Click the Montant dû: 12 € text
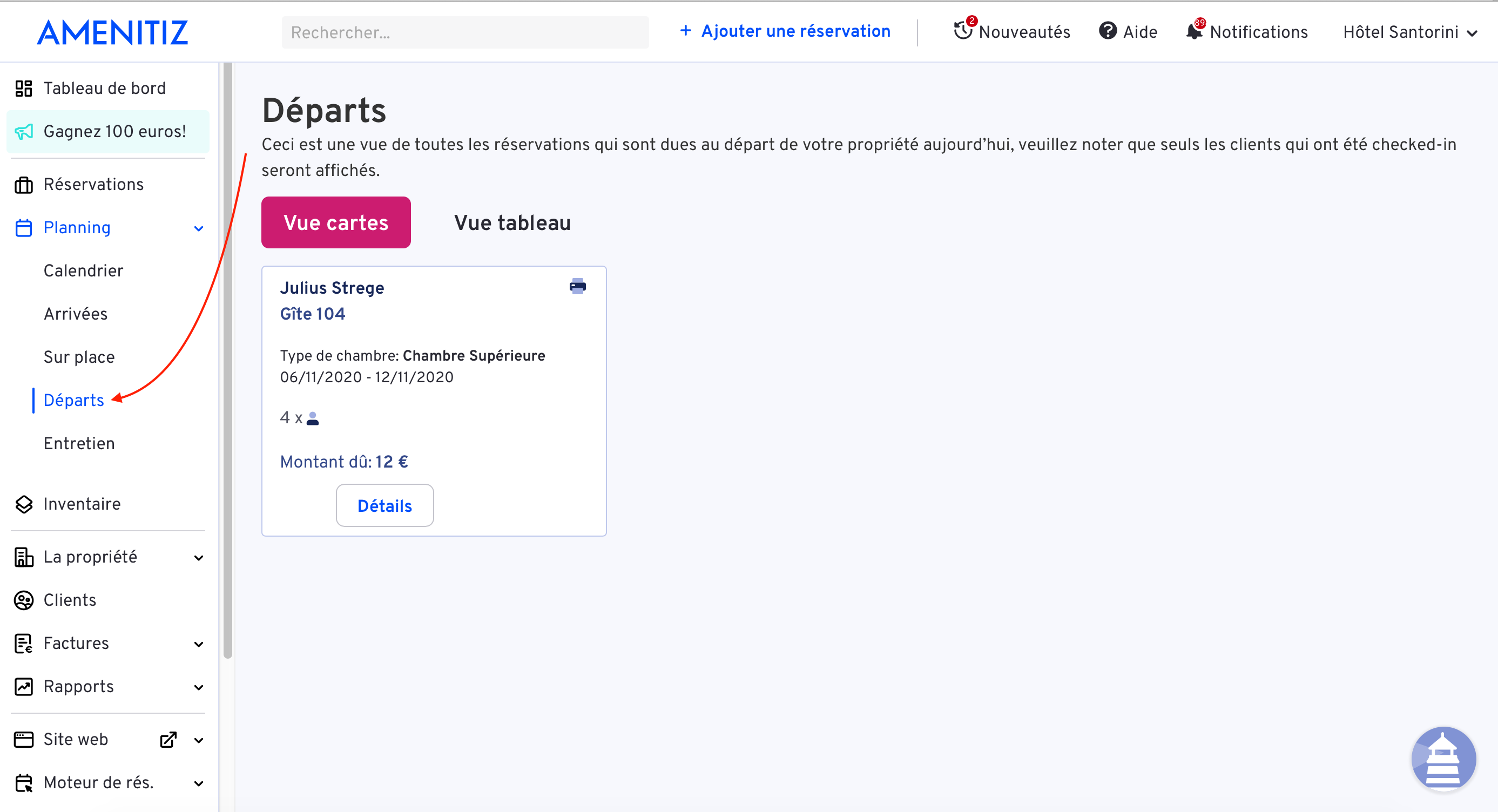This screenshot has width=1498, height=812. tap(345, 462)
